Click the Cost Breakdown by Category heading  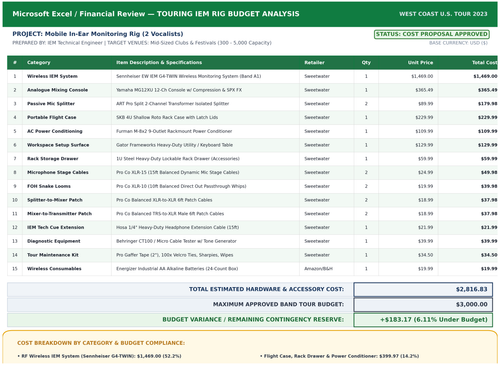[101, 343]
